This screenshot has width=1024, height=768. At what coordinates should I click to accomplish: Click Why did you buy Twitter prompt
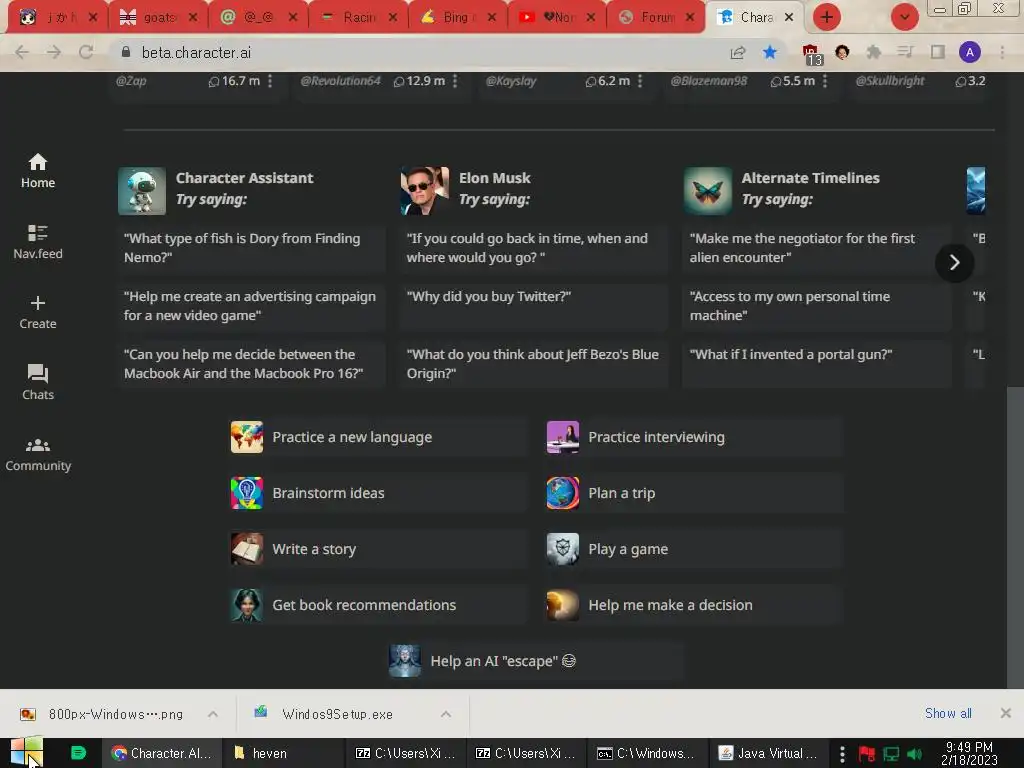tap(534, 306)
